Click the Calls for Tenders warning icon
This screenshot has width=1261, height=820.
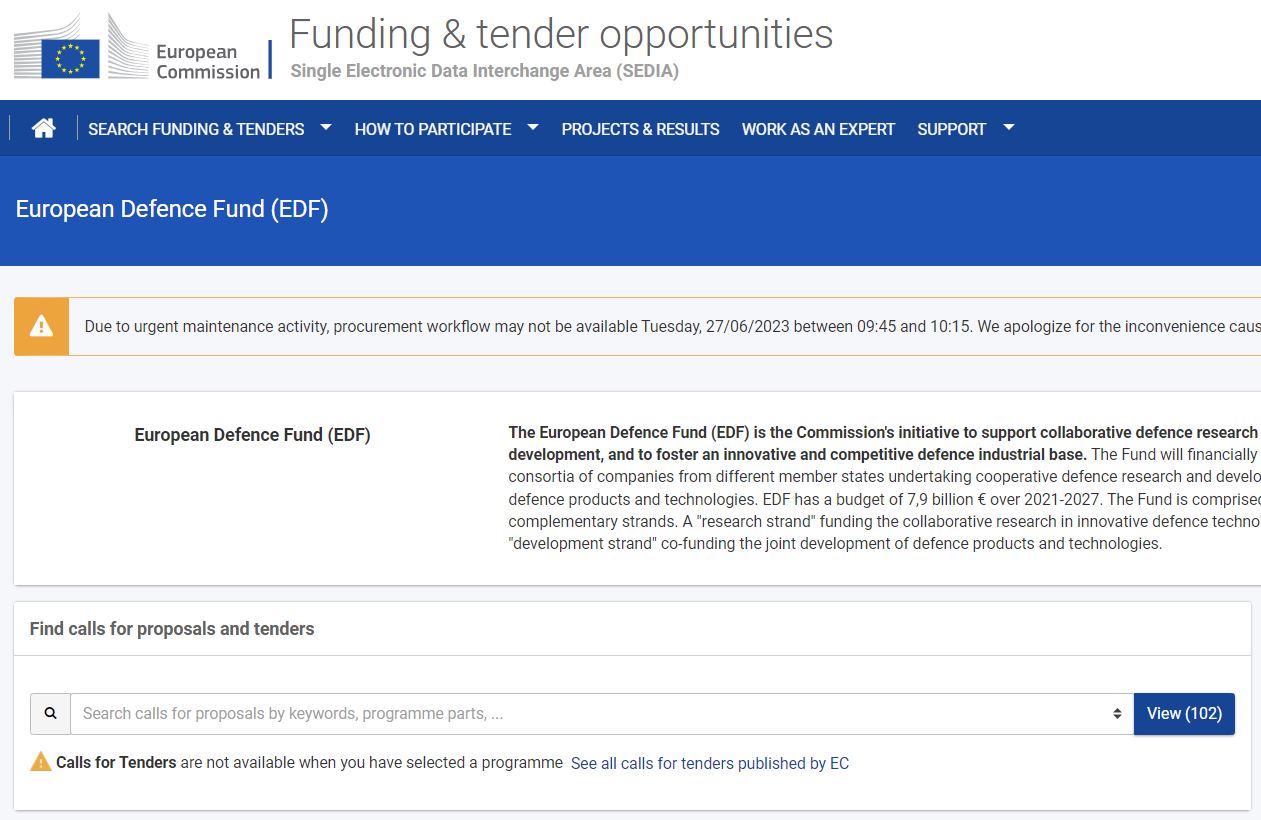pyautogui.click(x=41, y=762)
